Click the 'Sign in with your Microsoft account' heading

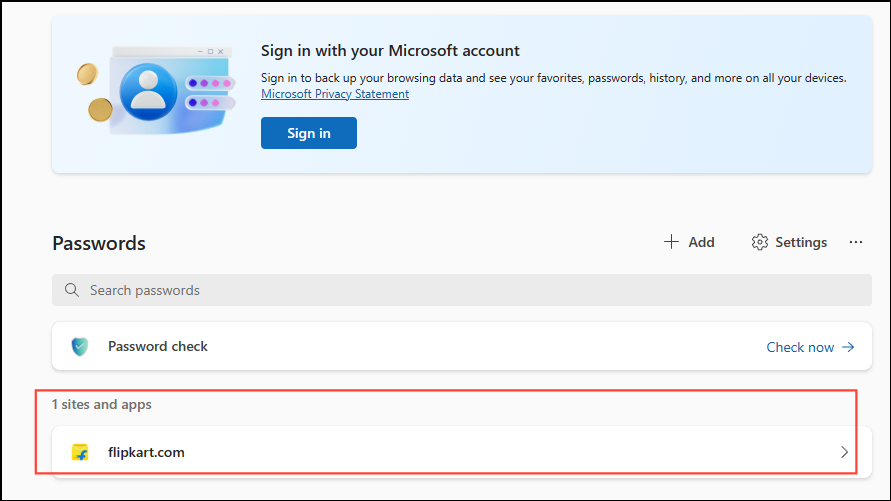(390, 51)
